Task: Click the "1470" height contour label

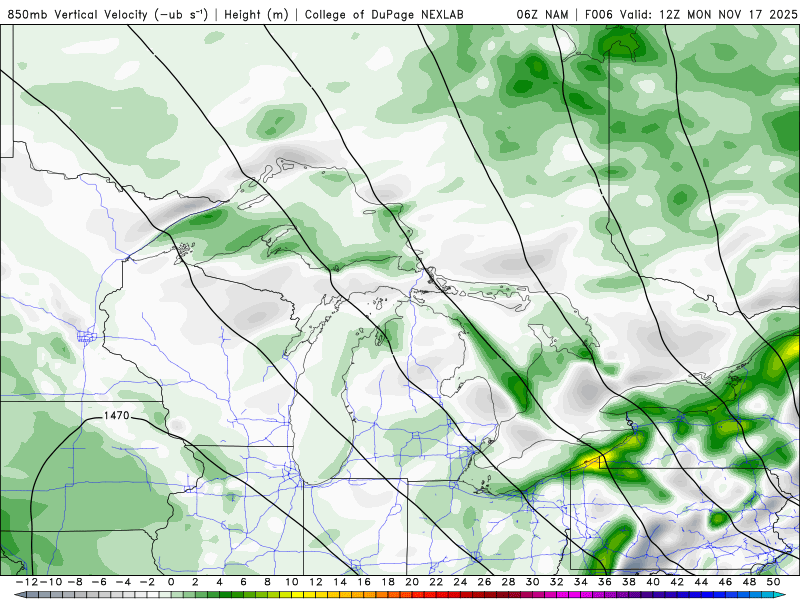Action: click(x=116, y=416)
